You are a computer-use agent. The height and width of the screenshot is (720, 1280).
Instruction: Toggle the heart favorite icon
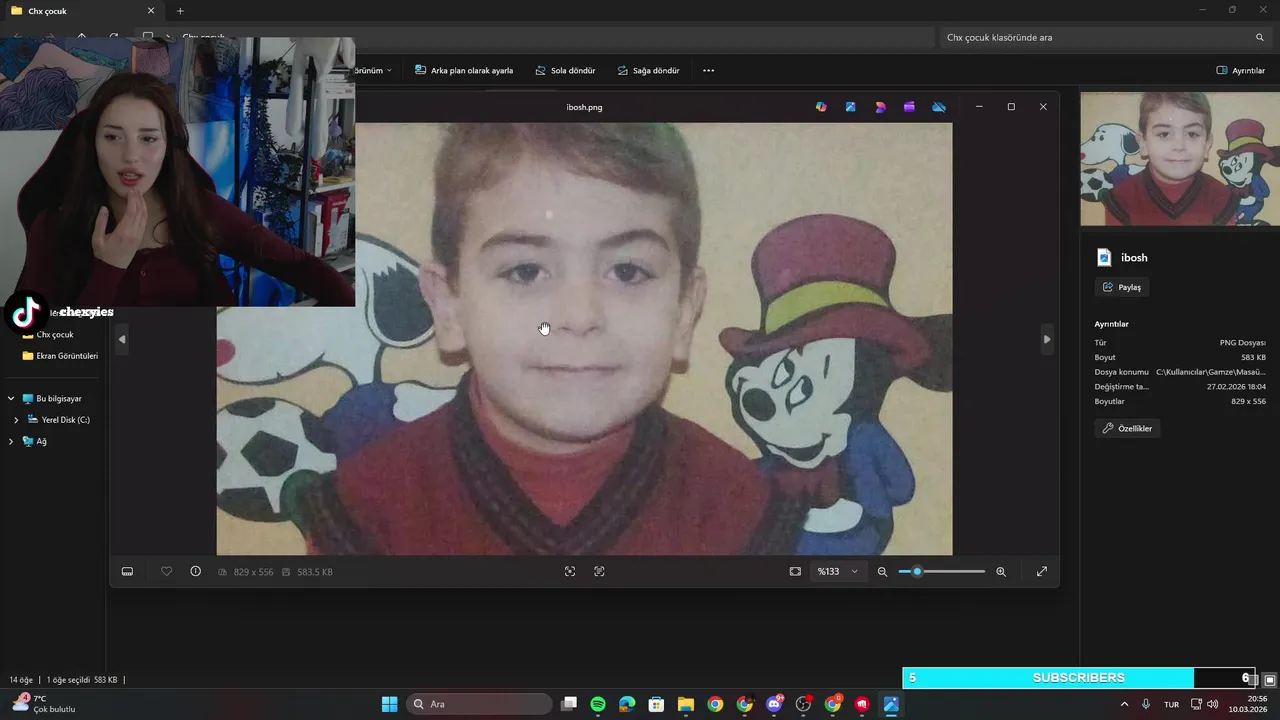[x=166, y=571]
